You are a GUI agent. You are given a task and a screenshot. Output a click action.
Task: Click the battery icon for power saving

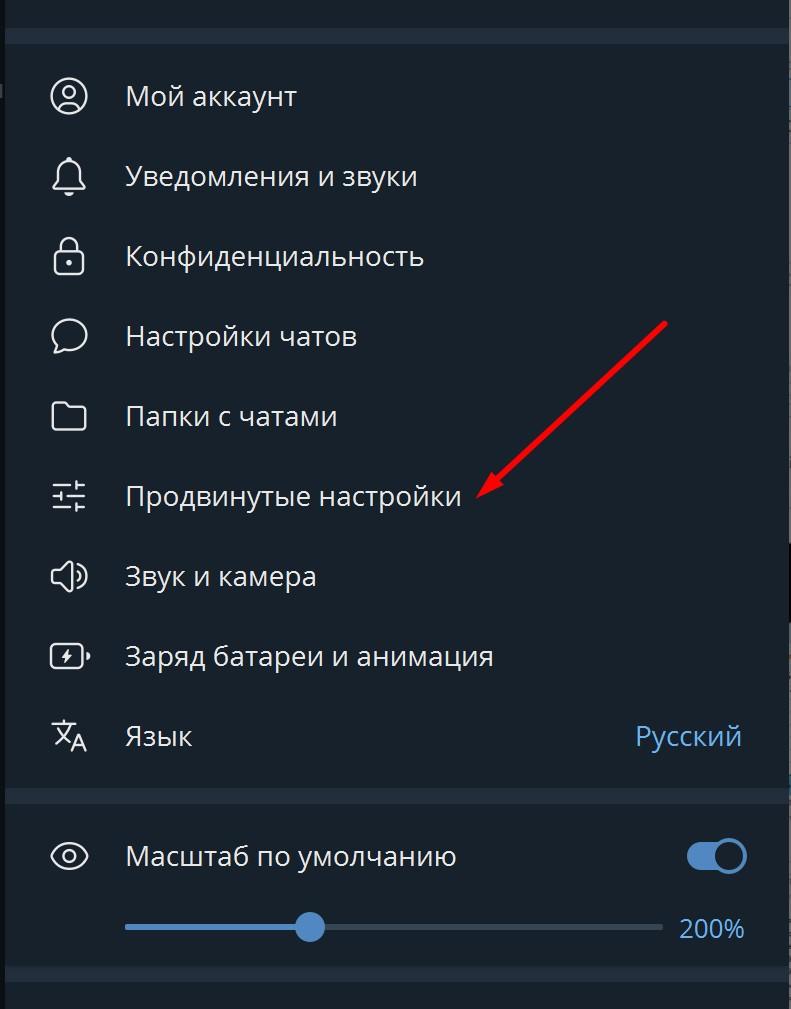click(70, 656)
